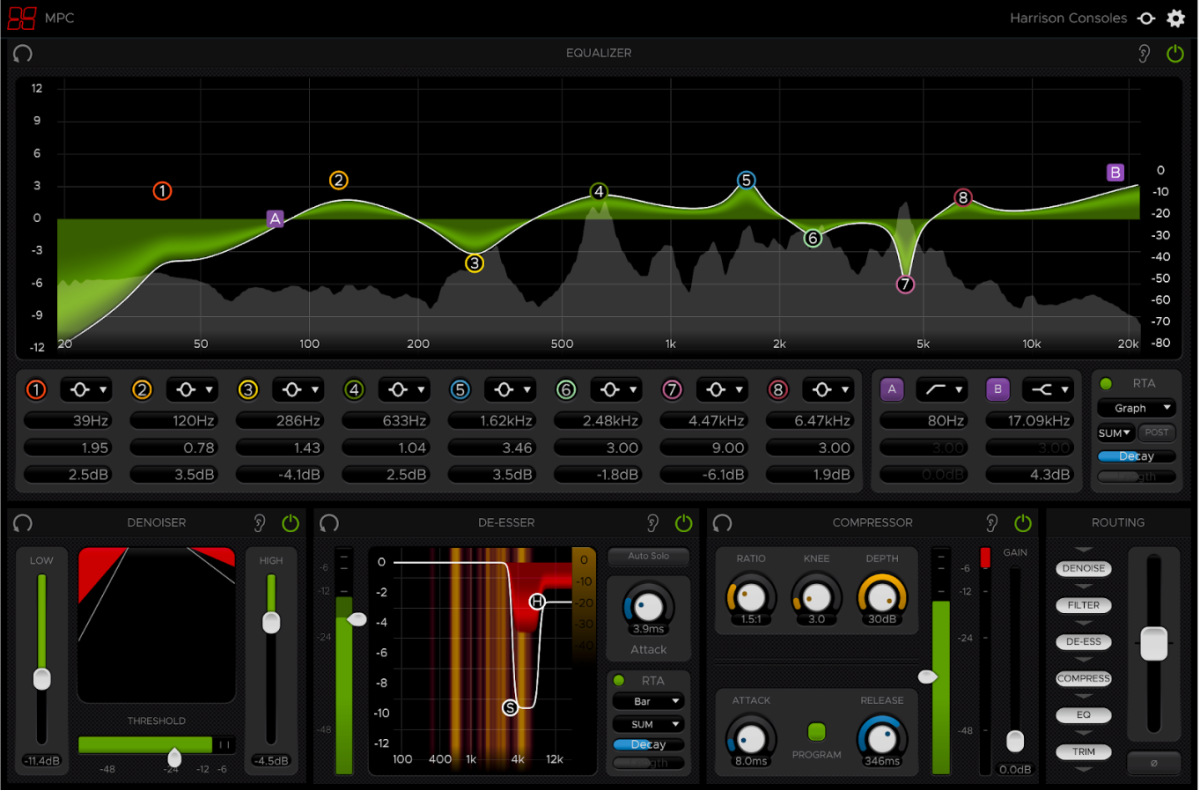Adjust the EQ RTA Decay slider
Screen dimensions: 1200x790
(1136, 456)
